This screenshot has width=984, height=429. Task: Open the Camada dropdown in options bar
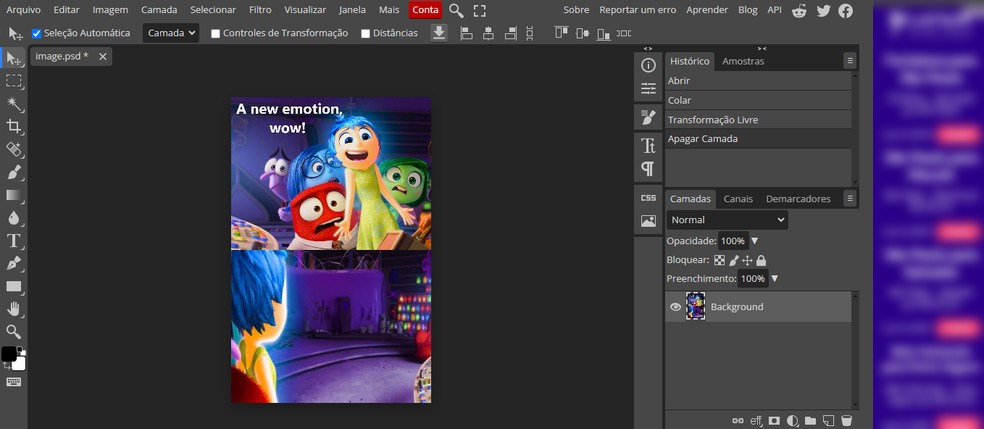click(x=171, y=33)
